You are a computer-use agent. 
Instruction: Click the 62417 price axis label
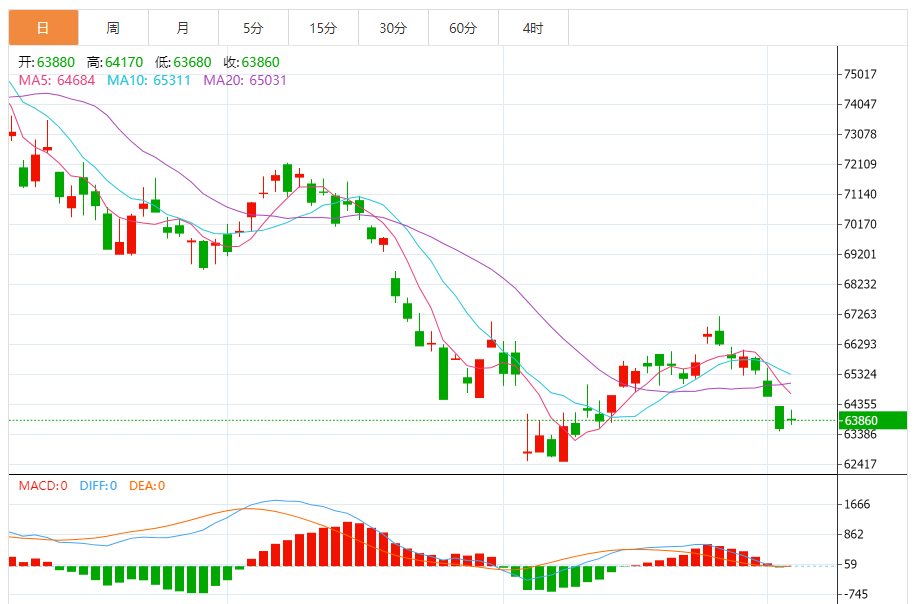(860, 465)
